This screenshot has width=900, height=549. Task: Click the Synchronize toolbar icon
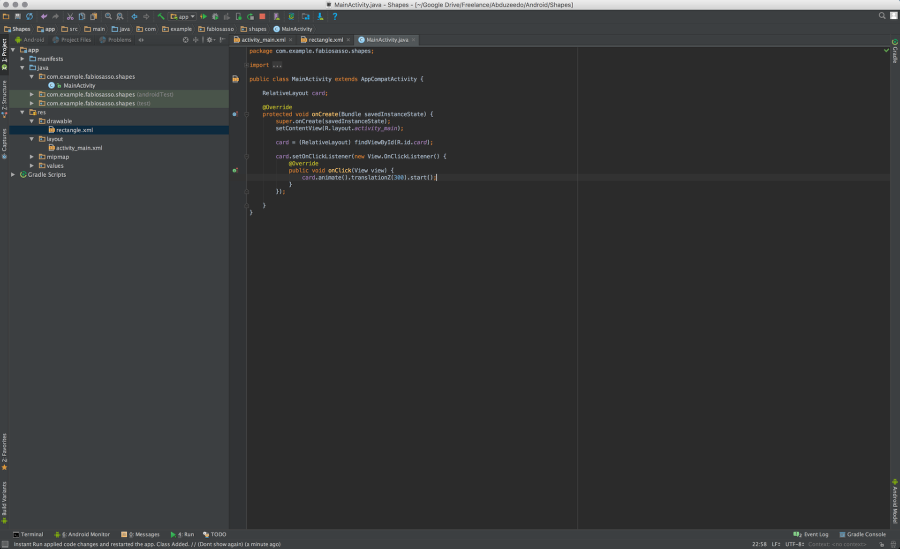pos(29,17)
